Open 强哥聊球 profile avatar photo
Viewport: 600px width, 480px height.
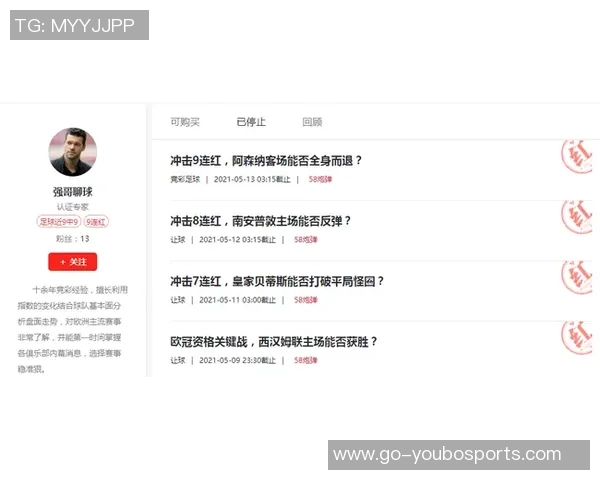coord(73,152)
